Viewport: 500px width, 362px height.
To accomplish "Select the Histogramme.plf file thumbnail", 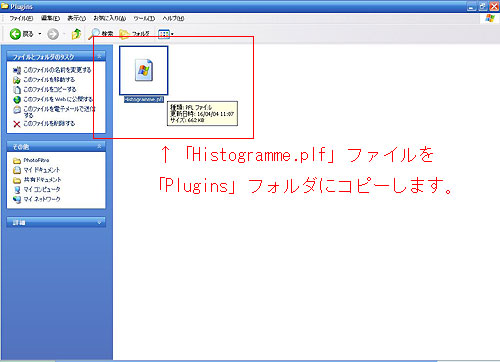I will 144,70.
